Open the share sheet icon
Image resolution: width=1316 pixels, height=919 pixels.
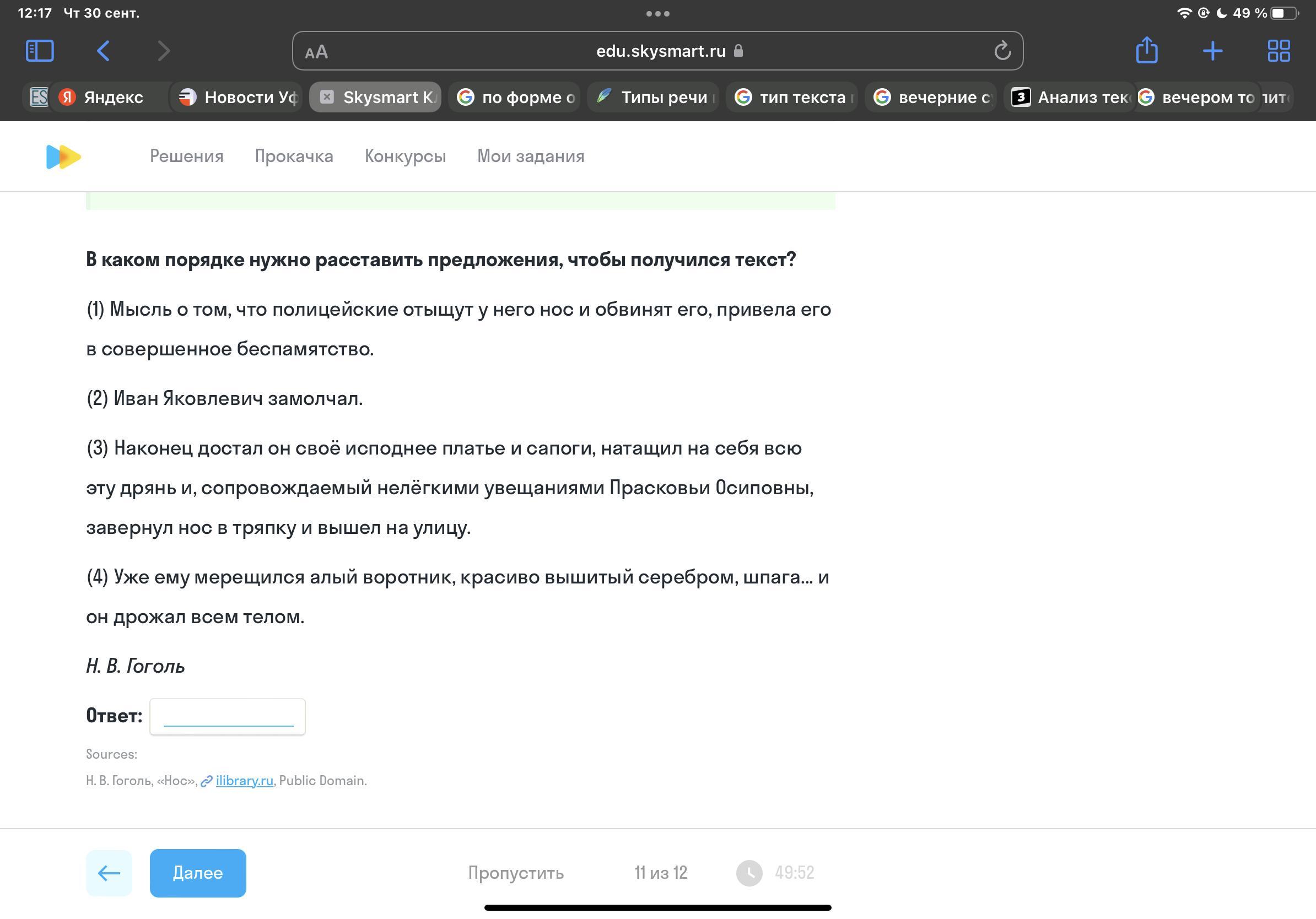(x=1146, y=50)
